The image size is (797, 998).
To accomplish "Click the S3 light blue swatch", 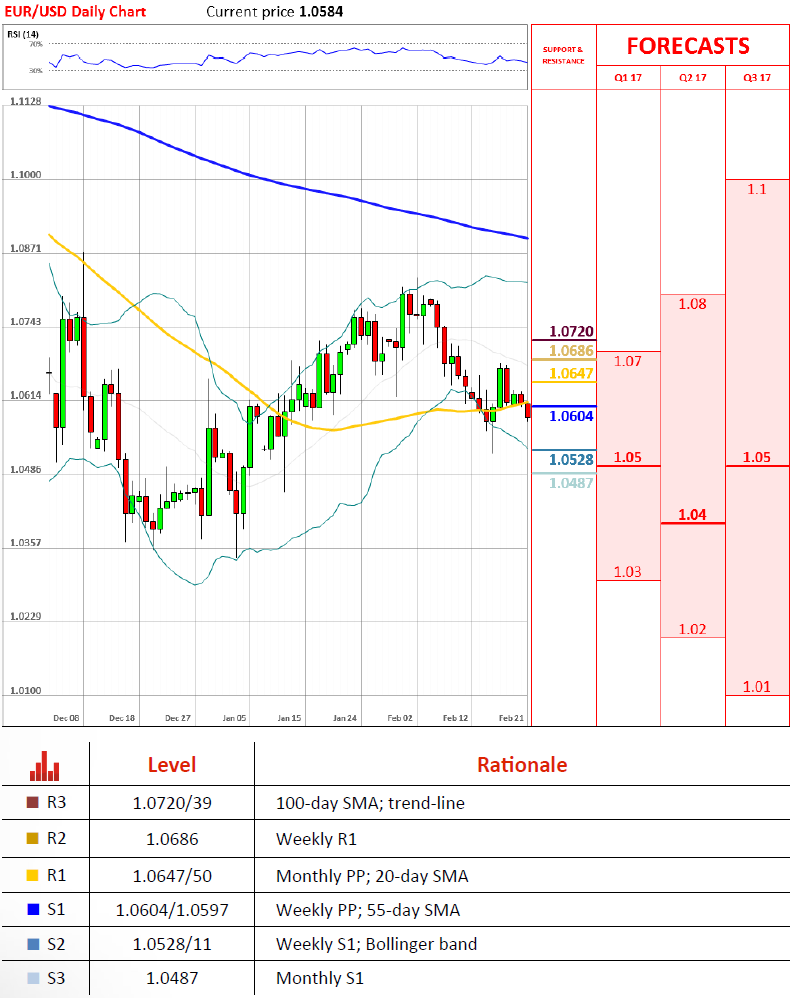I will (33, 978).
